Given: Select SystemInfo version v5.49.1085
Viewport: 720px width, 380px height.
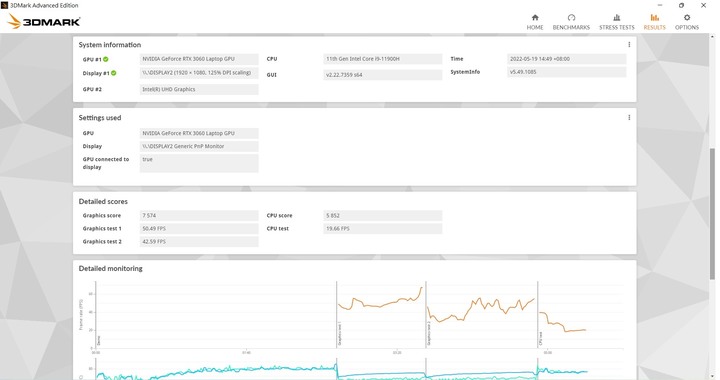Looking at the screenshot, I should (567, 72).
